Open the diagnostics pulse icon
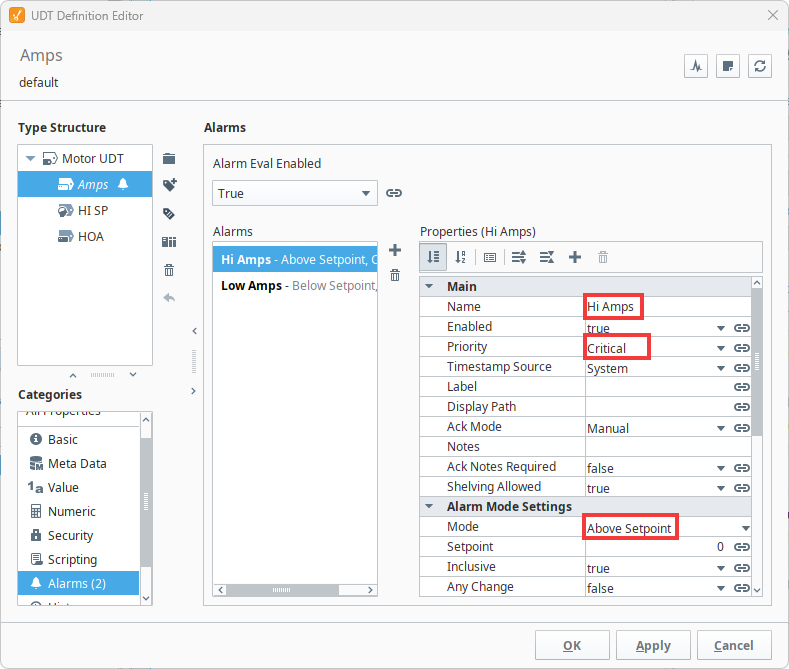Screen dimensions: 789x669 pos(696,66)
